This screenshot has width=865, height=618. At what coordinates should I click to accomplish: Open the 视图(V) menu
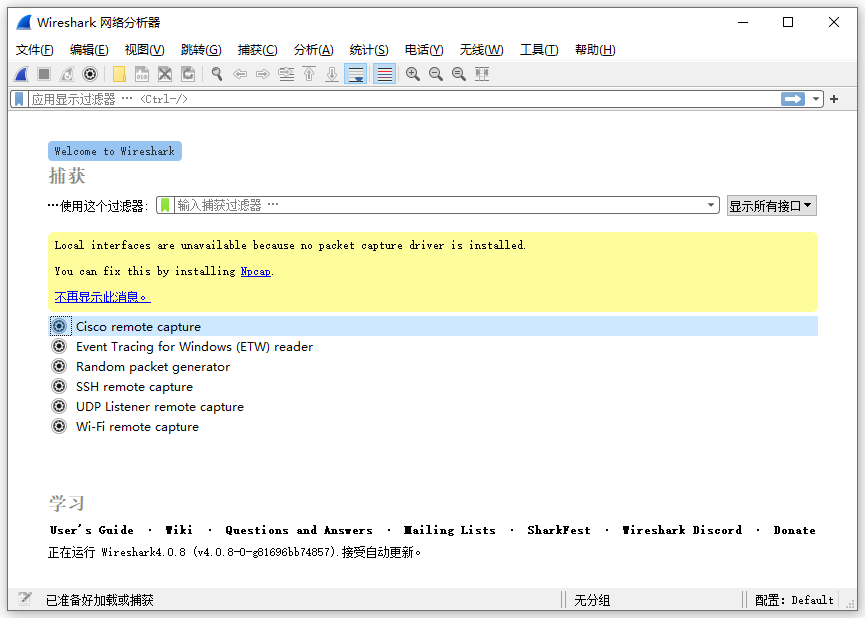[x=145, y=50]
